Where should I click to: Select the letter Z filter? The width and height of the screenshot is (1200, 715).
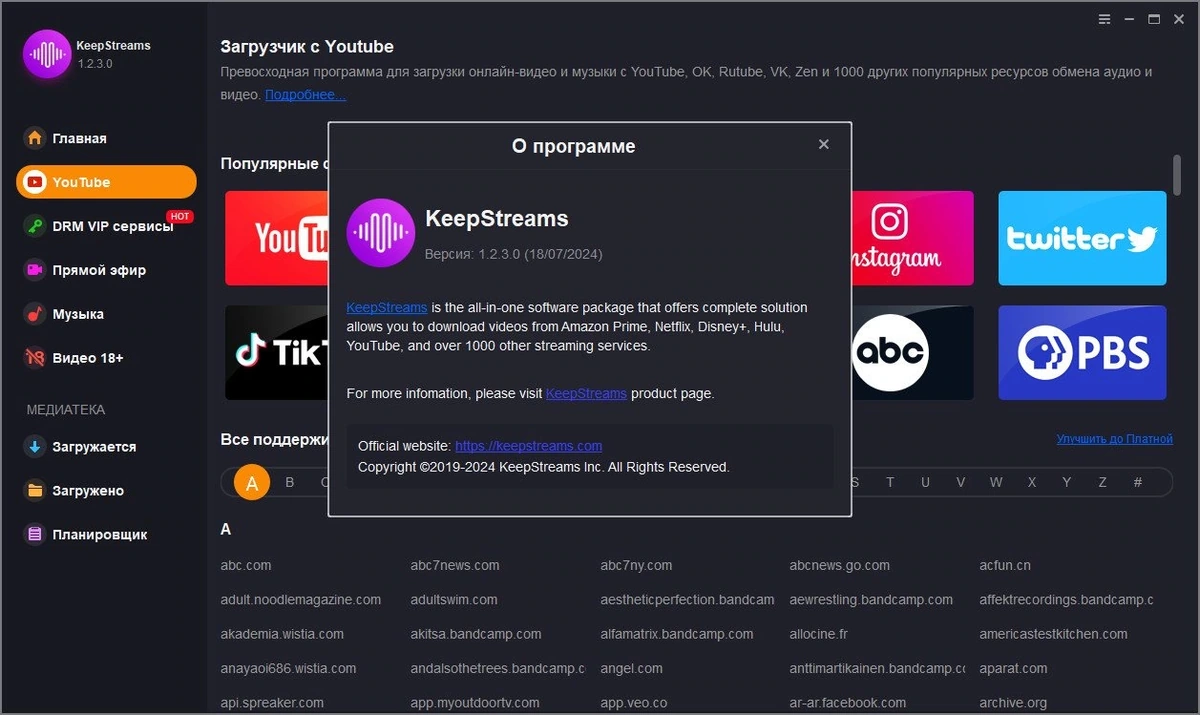click(1103, 483)
